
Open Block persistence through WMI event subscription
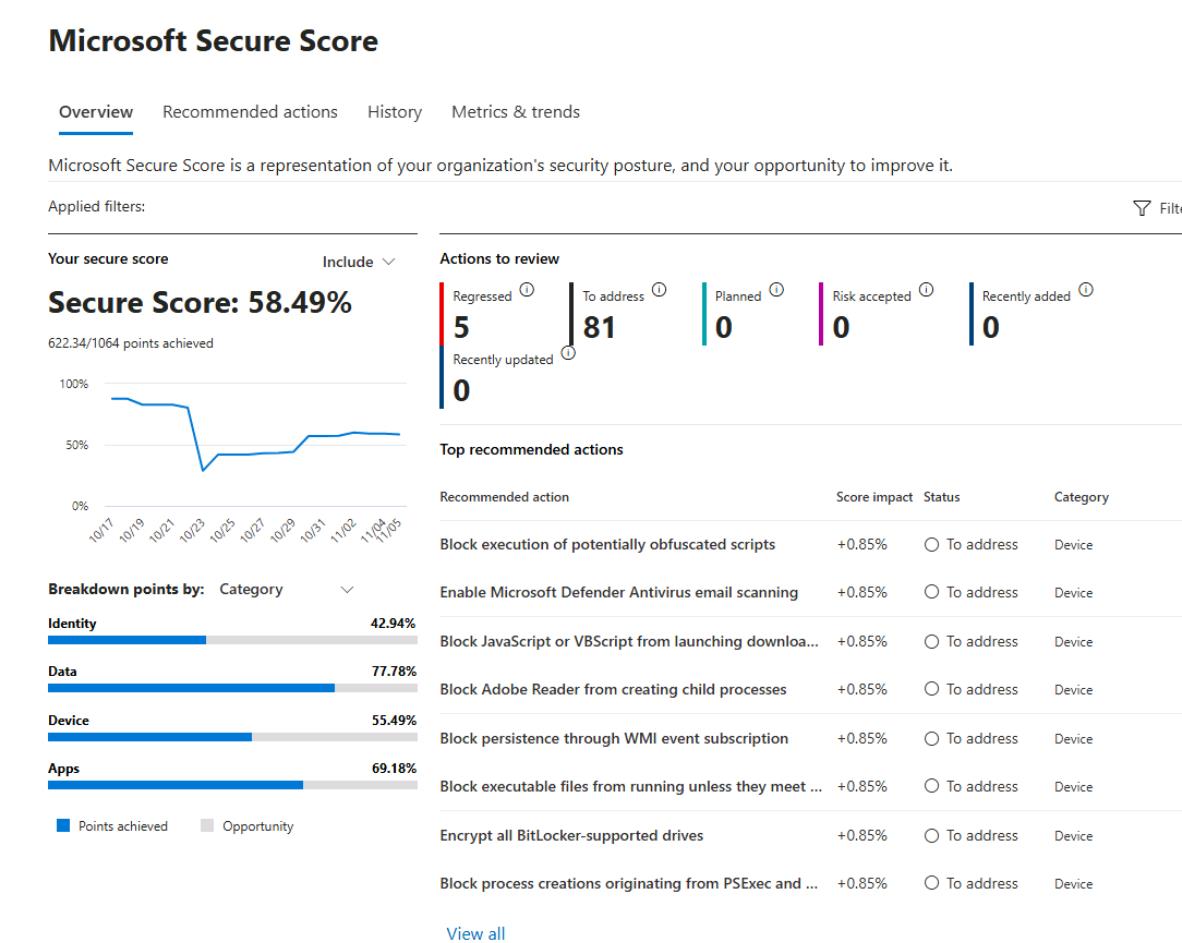coord(614,739)
